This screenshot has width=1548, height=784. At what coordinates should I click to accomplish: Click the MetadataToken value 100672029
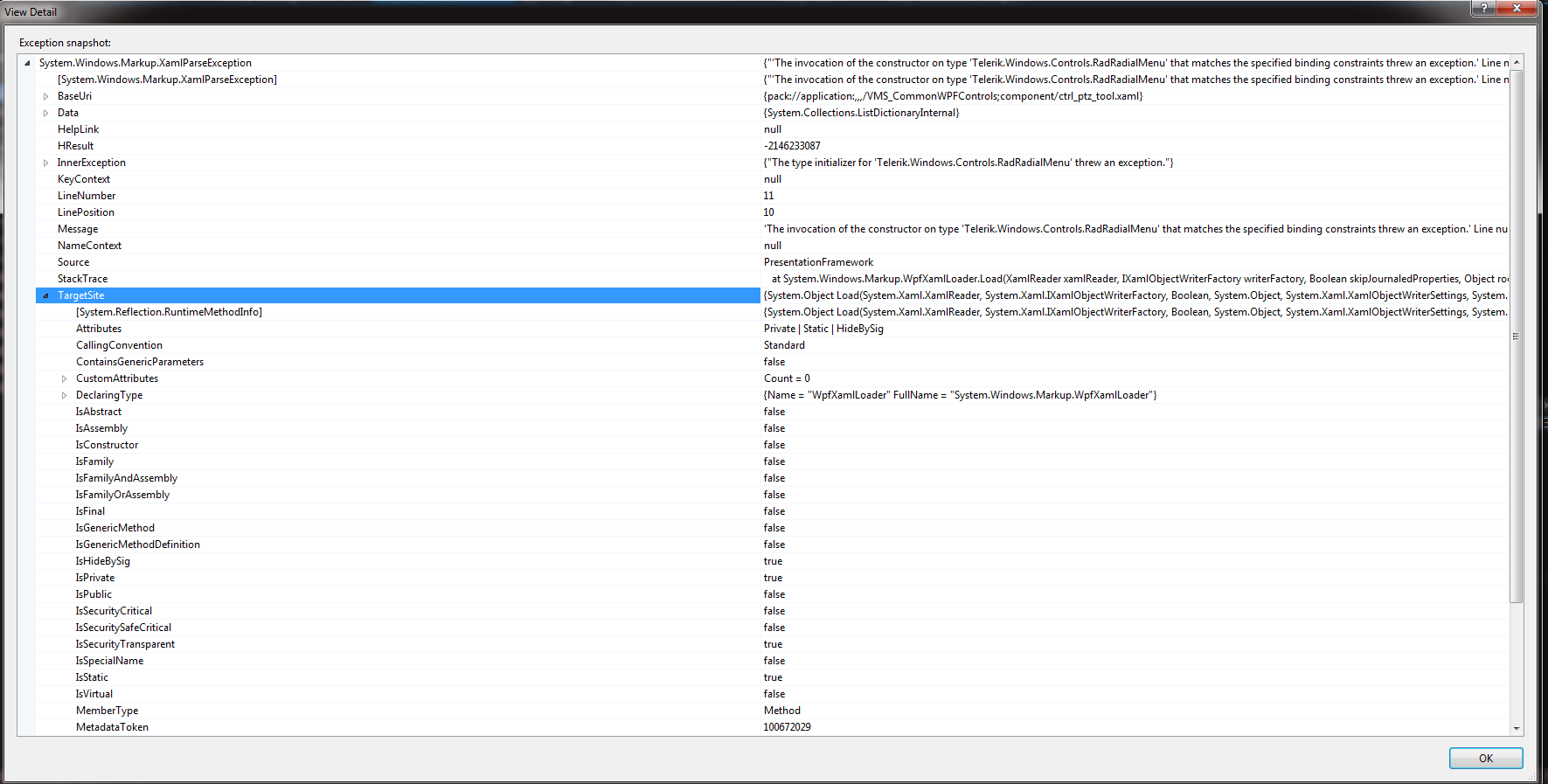tap(787, 727)
